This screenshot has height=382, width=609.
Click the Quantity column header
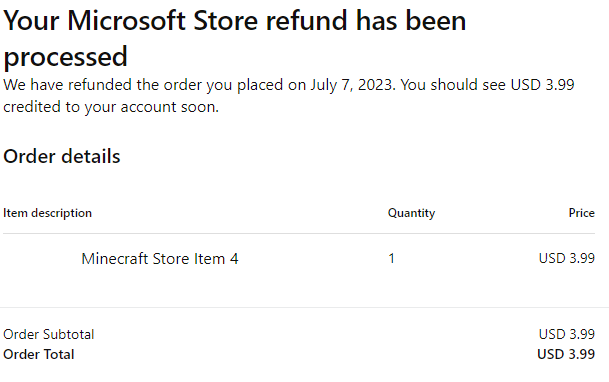pos(411,213)
